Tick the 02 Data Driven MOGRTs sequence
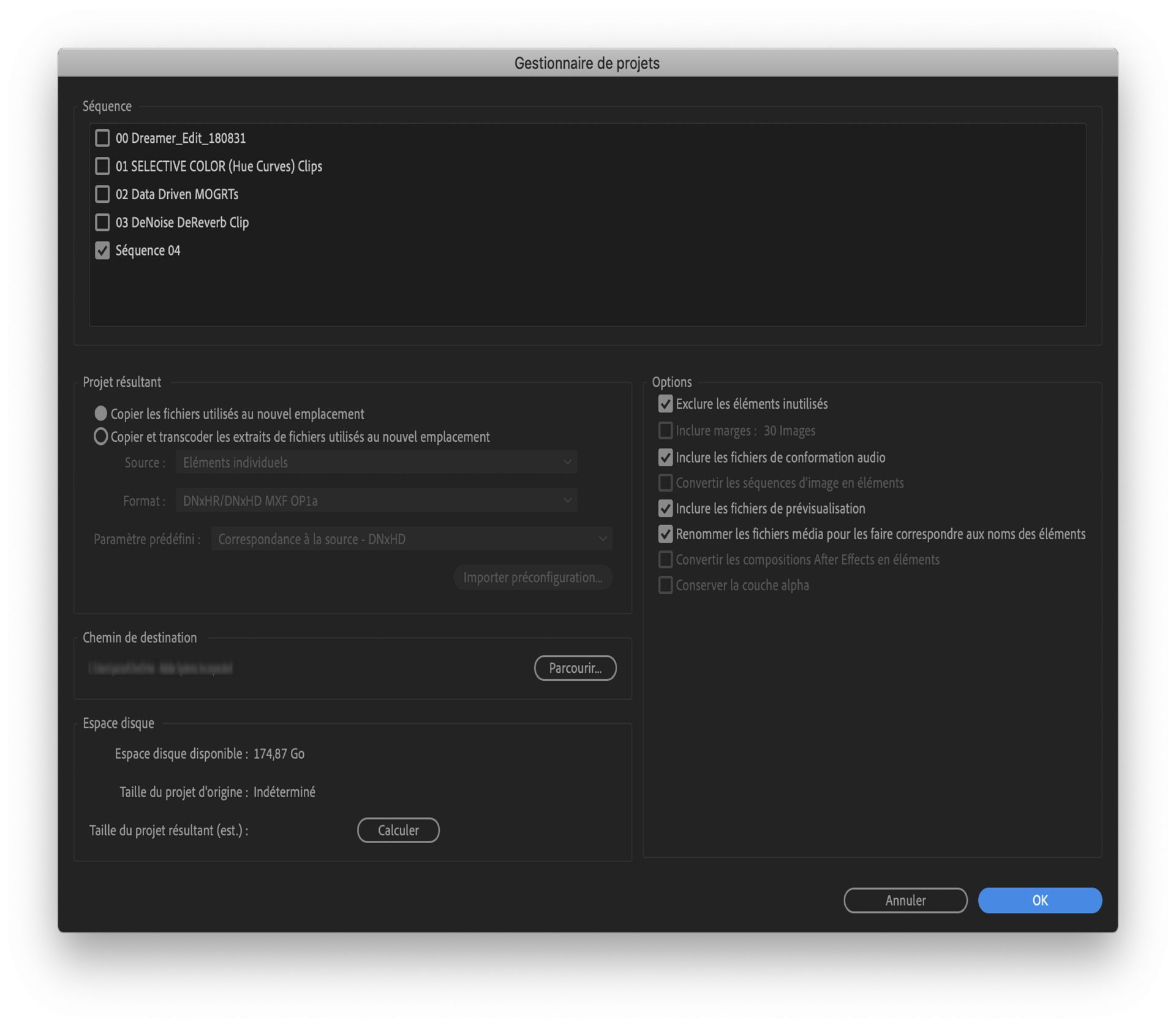1176x1027 pixels. click(x=102, y=194)
